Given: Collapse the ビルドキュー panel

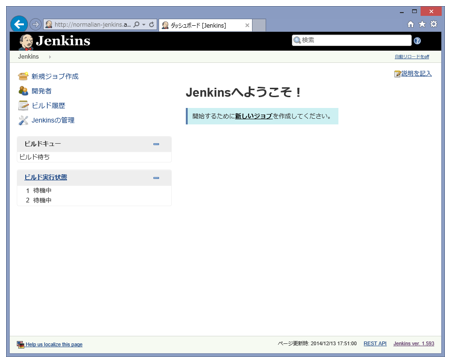Looking at the screenshot, I should tap(156, 144).
